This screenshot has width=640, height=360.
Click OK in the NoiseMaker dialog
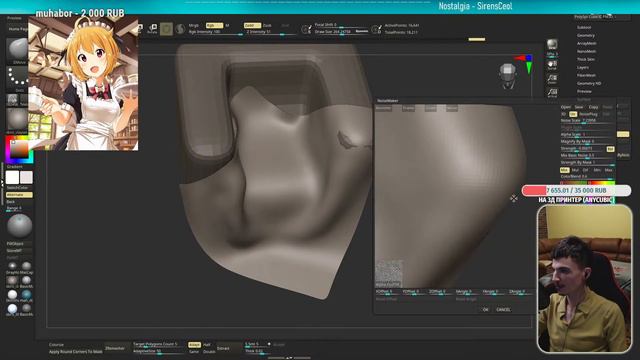[485, 310]
